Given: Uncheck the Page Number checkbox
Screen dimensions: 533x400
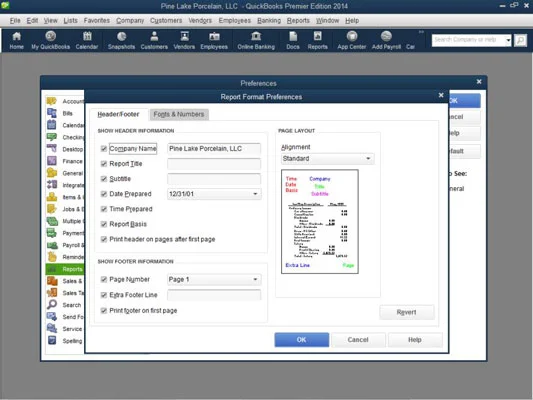Looking at the screenshot, I should coord(104,279).
